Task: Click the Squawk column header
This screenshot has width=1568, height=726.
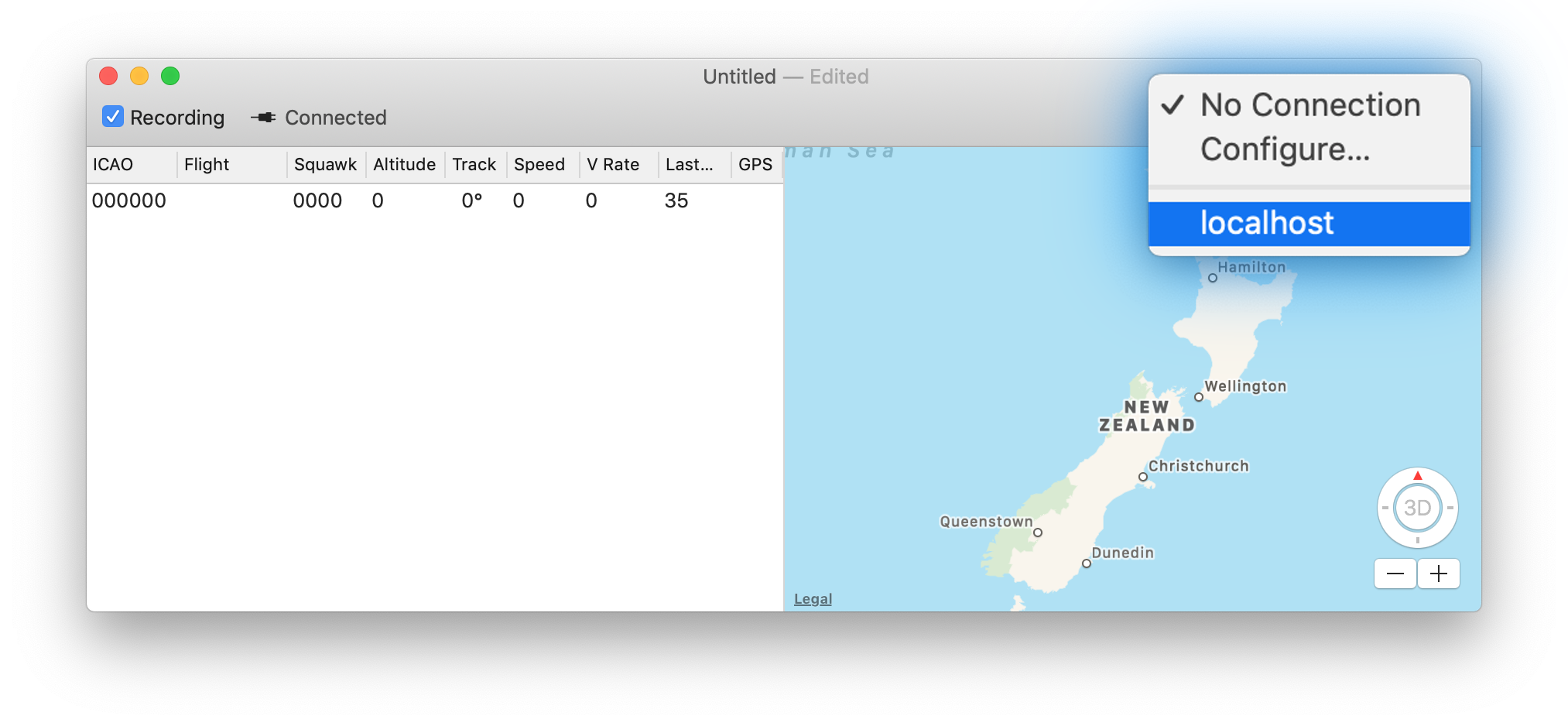Action: pos(325,165)
